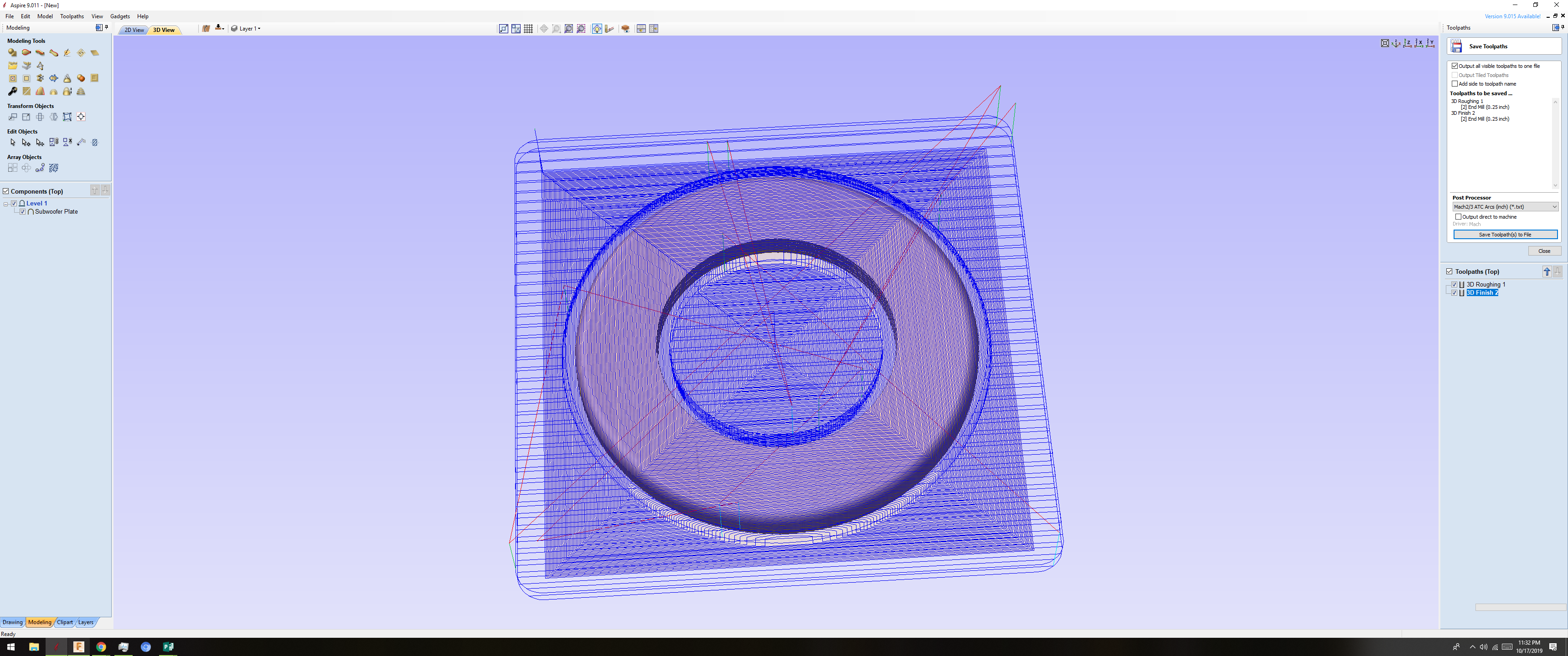
Task: Check Output direct to machine option
Action: [x=1458, y=217]
